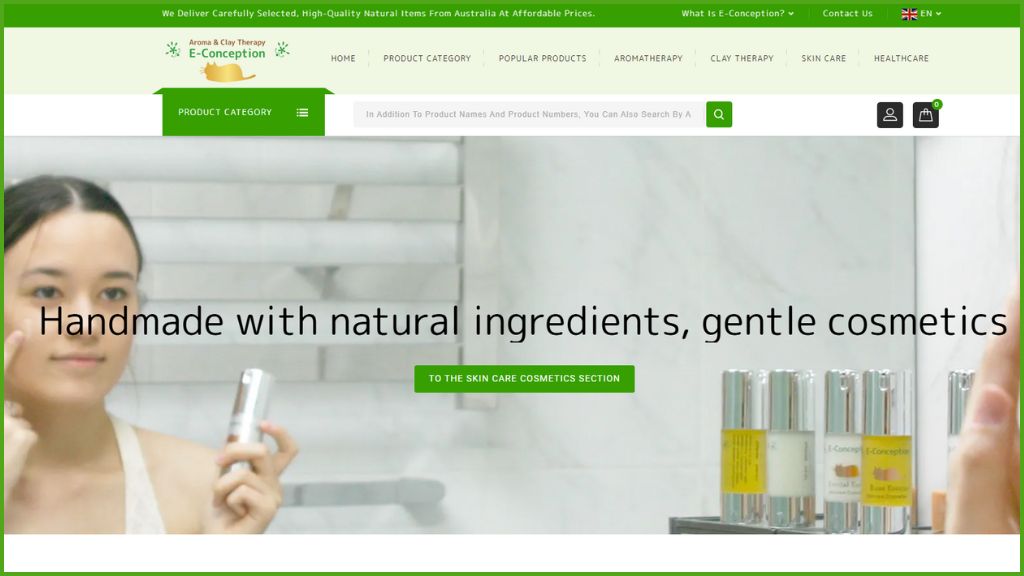Screen dimensions: 1024x576
Task: Go to Clay Therapy menu
Action: tap(742, 58)
